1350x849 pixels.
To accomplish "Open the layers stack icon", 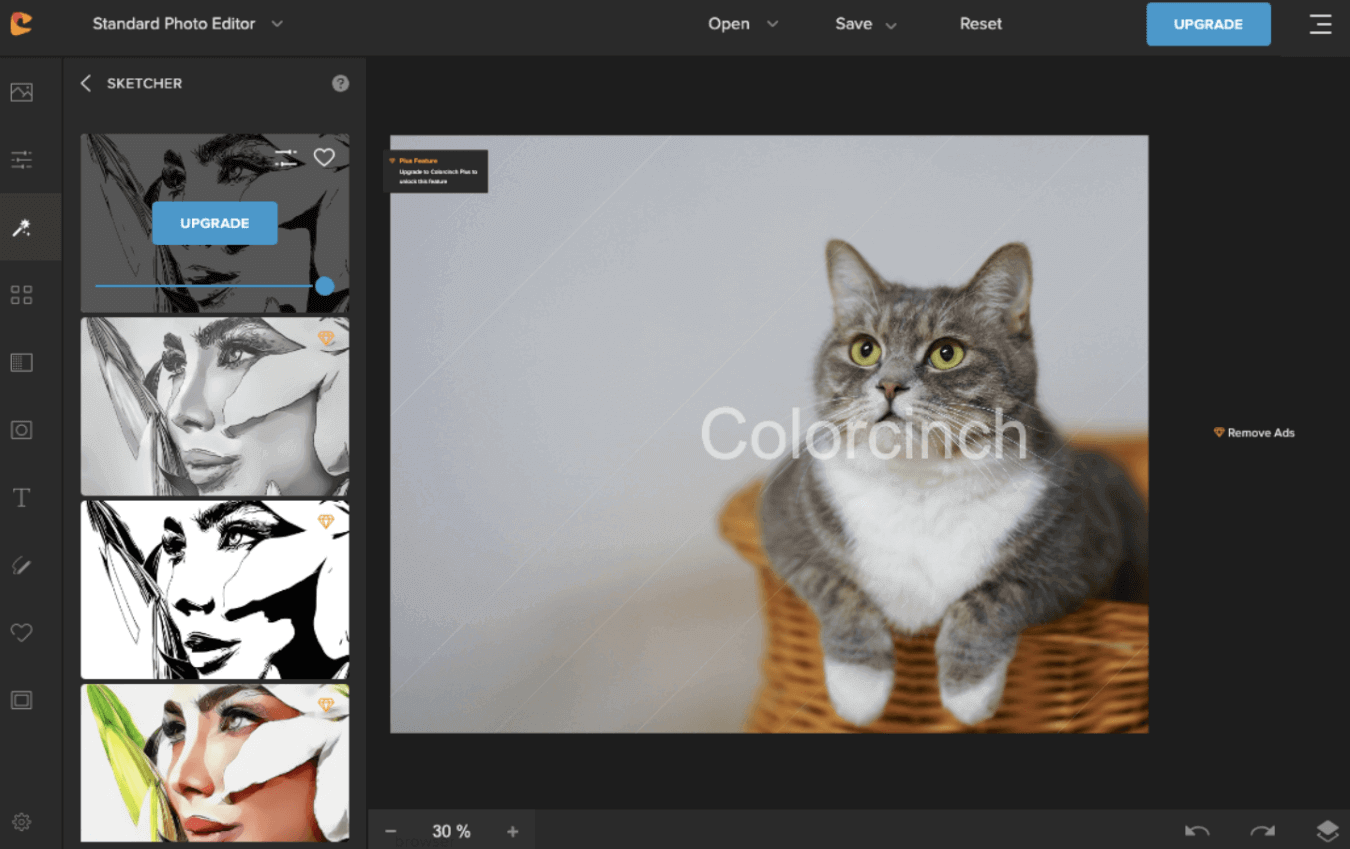I will (1326, 831).
